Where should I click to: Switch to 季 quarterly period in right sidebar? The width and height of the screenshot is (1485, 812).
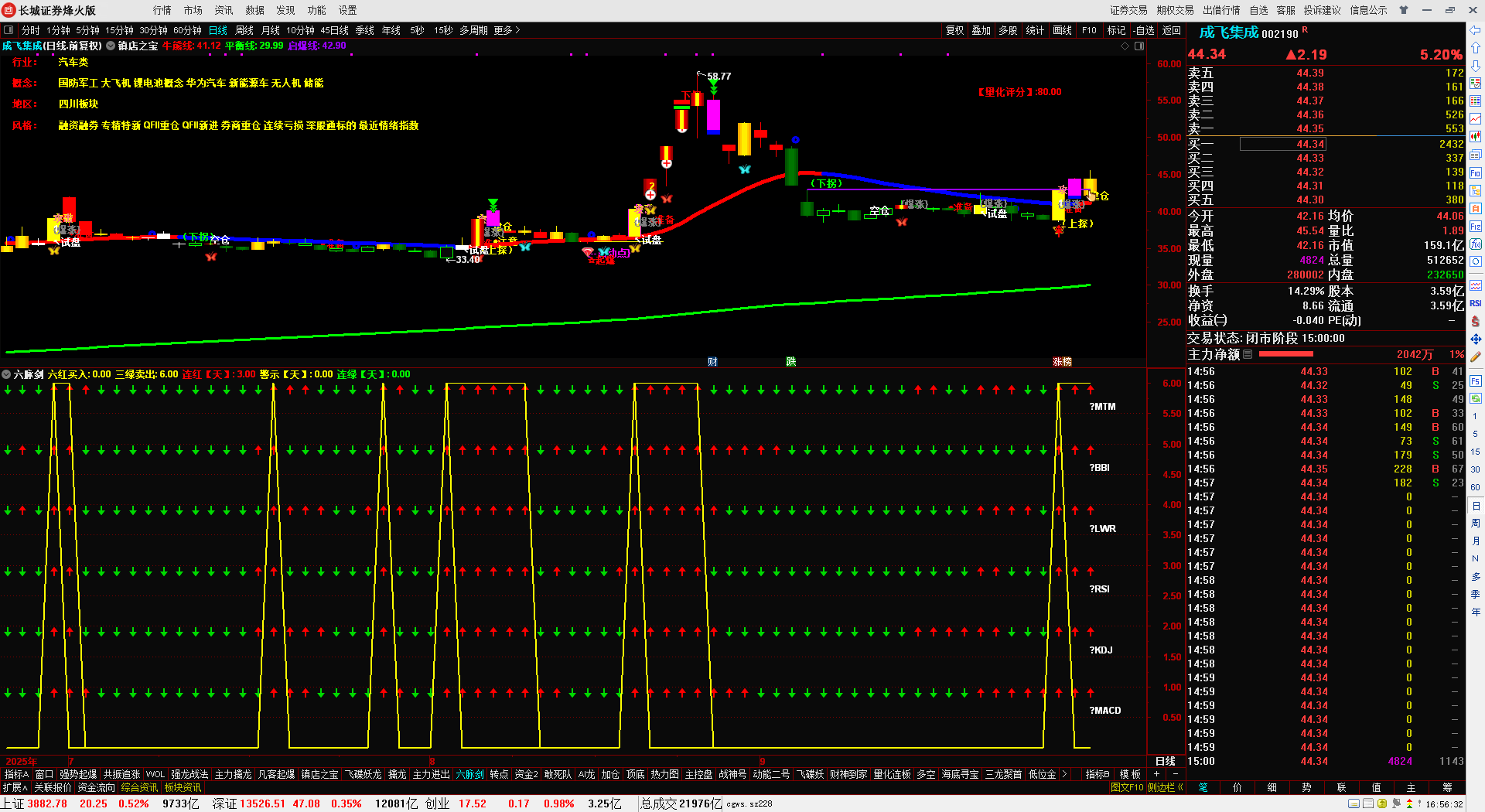1476,595
